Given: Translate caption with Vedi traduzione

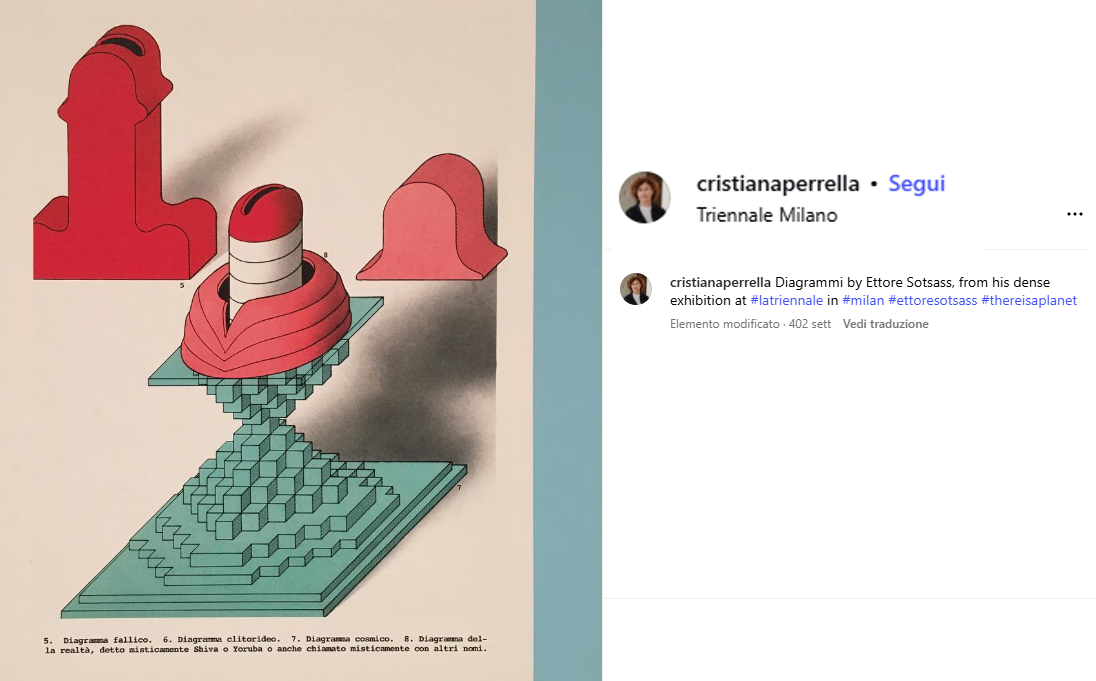Looking at the screenshot, I should click(886, 324).
